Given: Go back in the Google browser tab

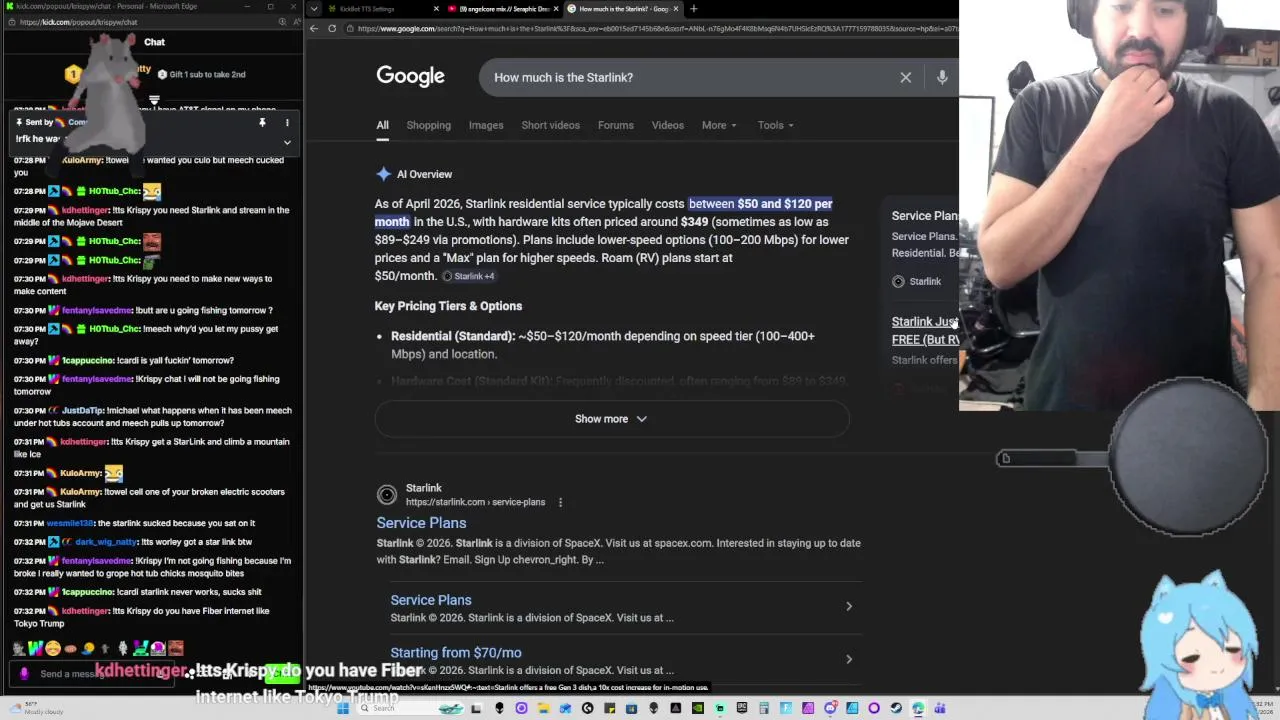Looking at the screenshot, I should pyautogui.click(x=314, y=28).
